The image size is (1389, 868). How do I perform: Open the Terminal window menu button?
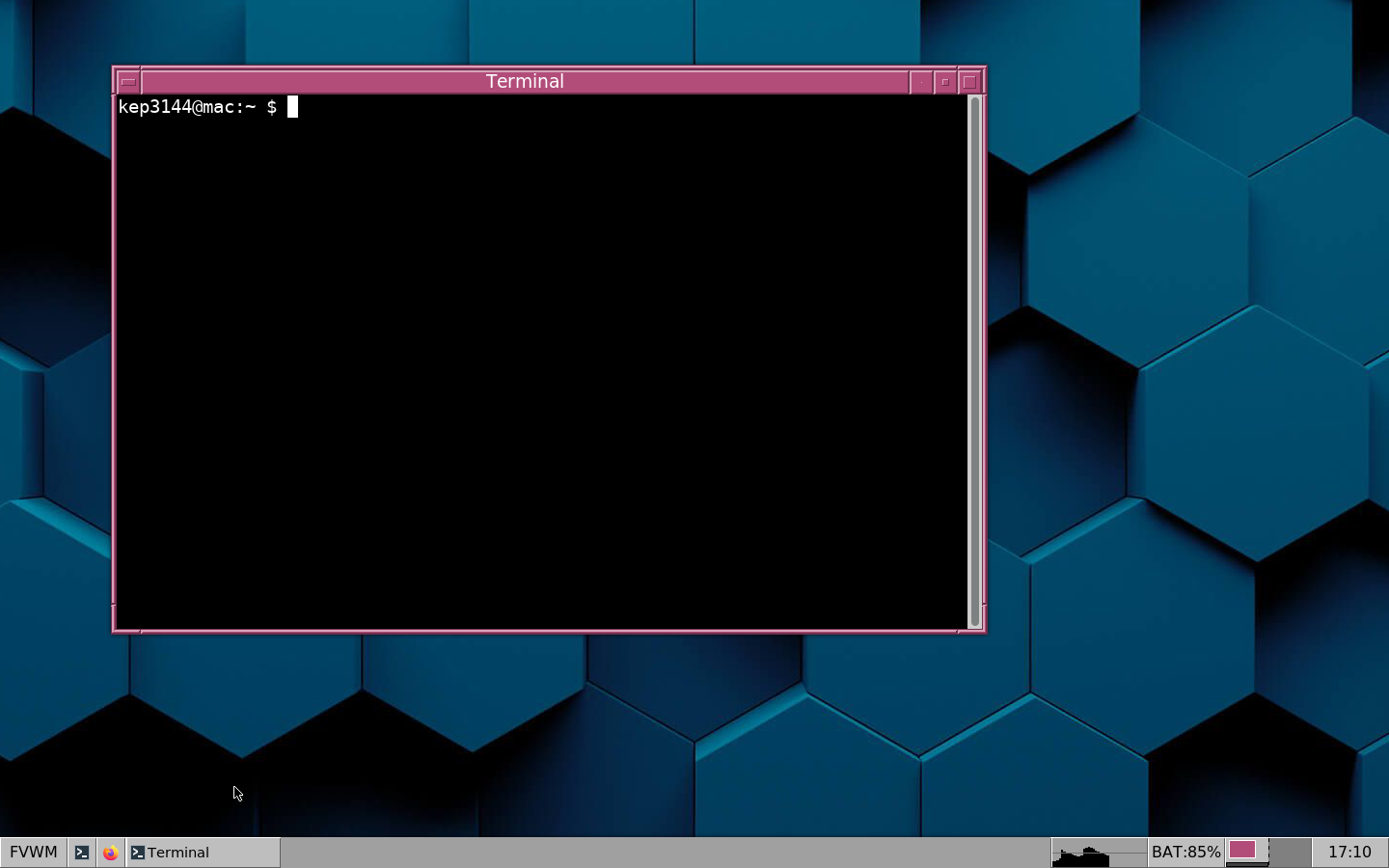(x=128, y=82)
